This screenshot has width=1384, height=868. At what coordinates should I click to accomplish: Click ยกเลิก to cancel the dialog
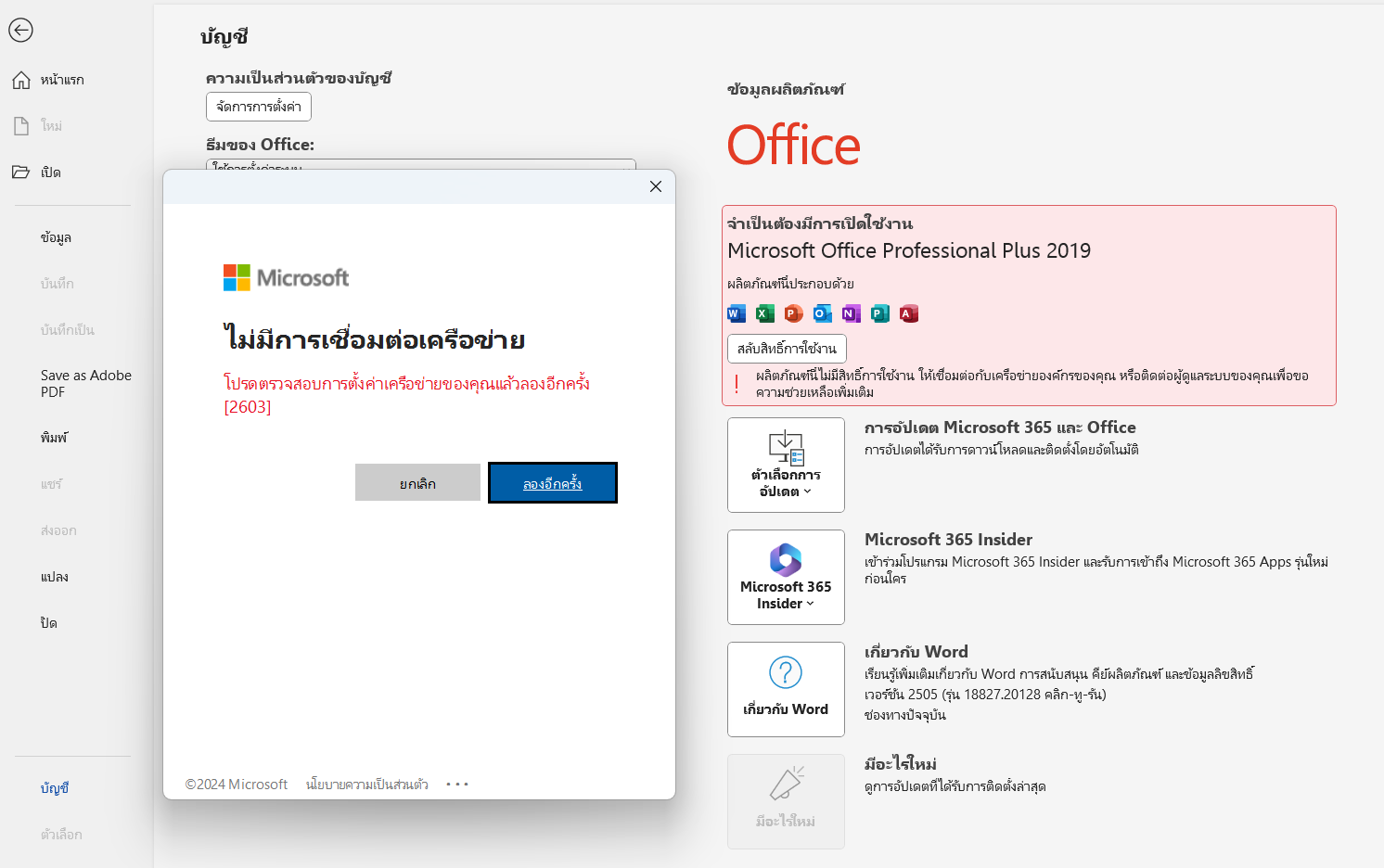click(417, 483)
